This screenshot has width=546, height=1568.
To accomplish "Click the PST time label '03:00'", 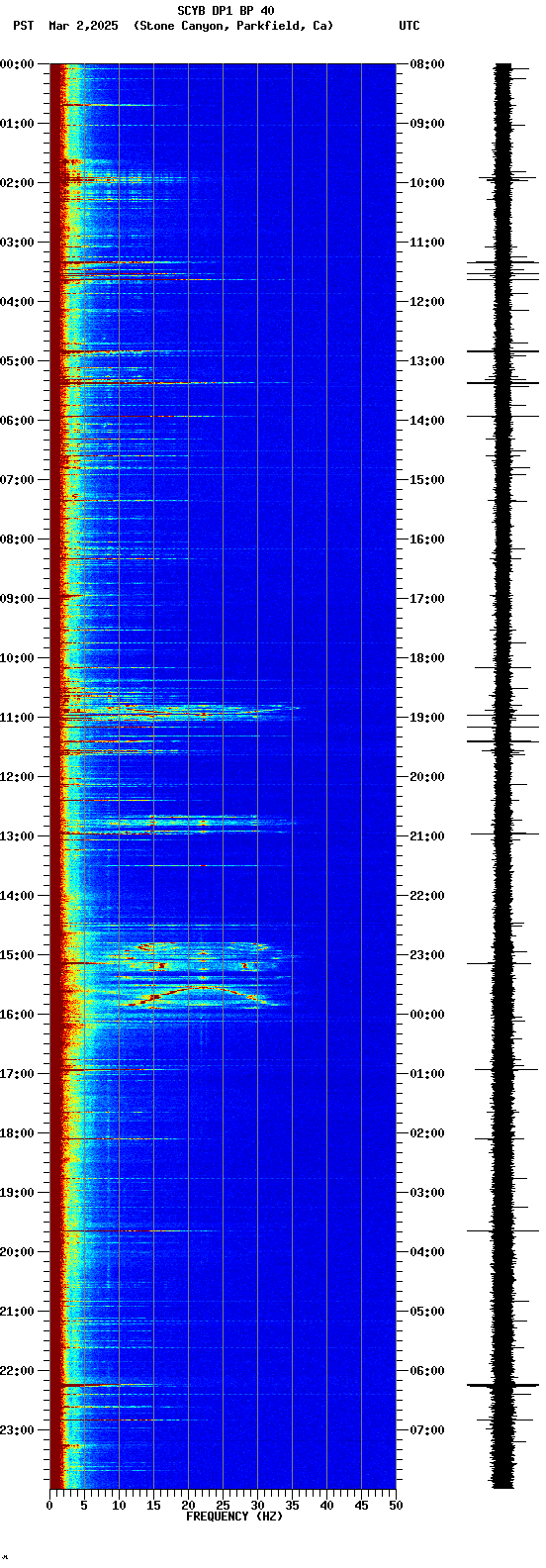I will point(17,243).
